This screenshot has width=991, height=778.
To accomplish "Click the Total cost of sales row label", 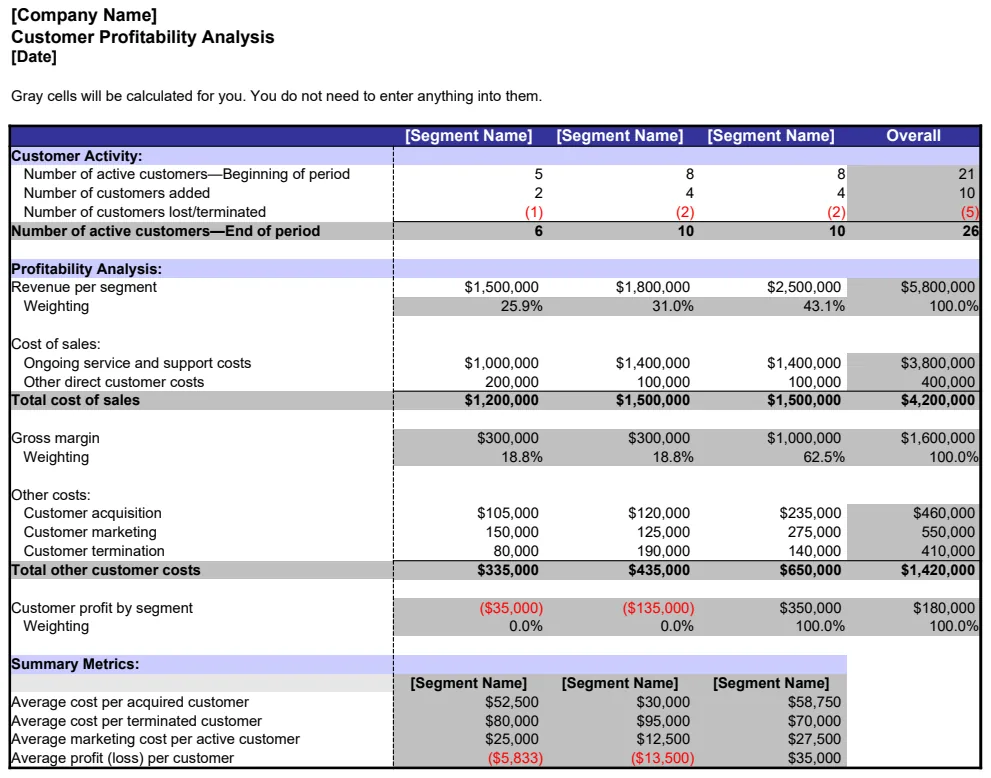I will 75,401.
